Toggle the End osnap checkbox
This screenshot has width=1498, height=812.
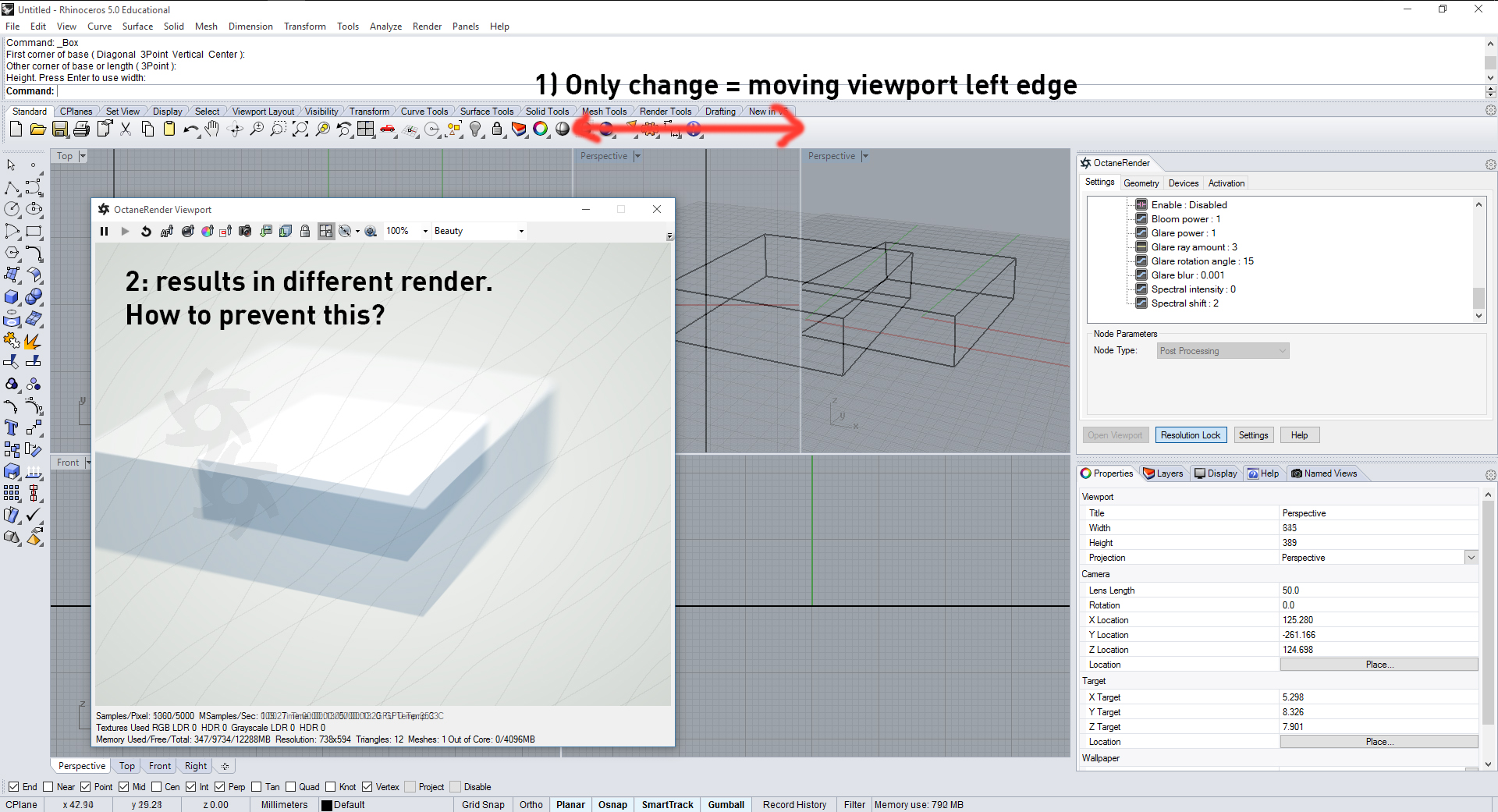click(x=13, y=787)
